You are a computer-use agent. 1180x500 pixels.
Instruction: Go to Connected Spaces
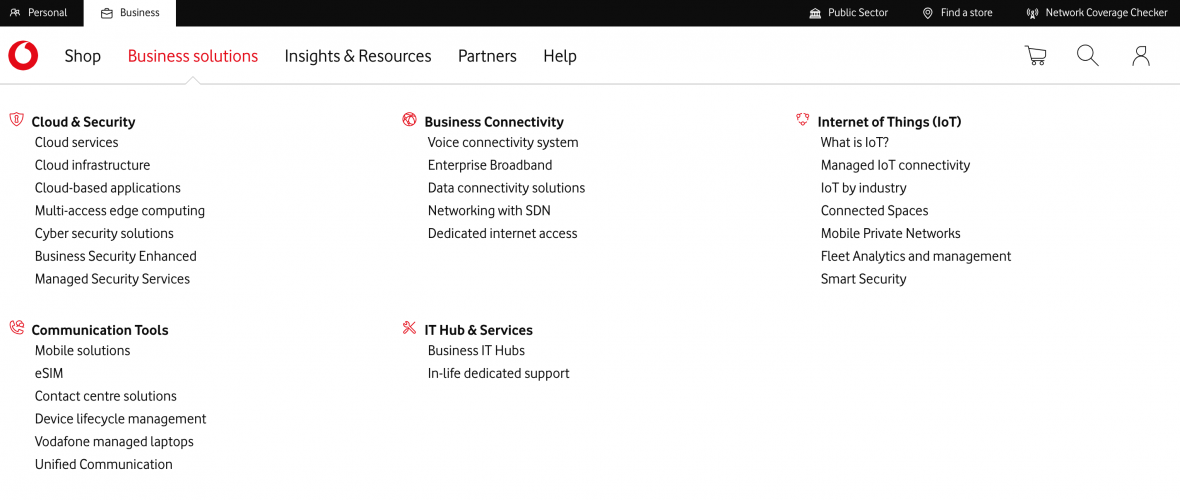tap(874, 211)
